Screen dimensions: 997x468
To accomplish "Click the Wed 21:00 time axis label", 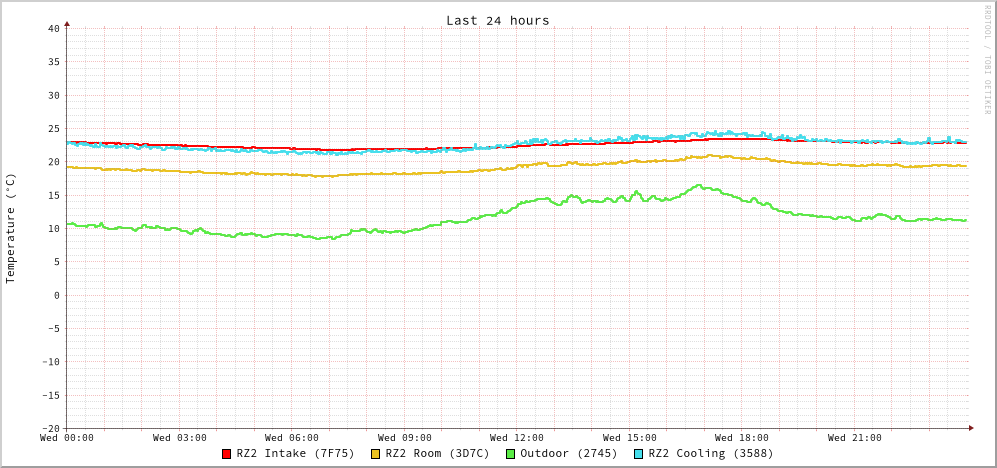I will click(854, 438).
